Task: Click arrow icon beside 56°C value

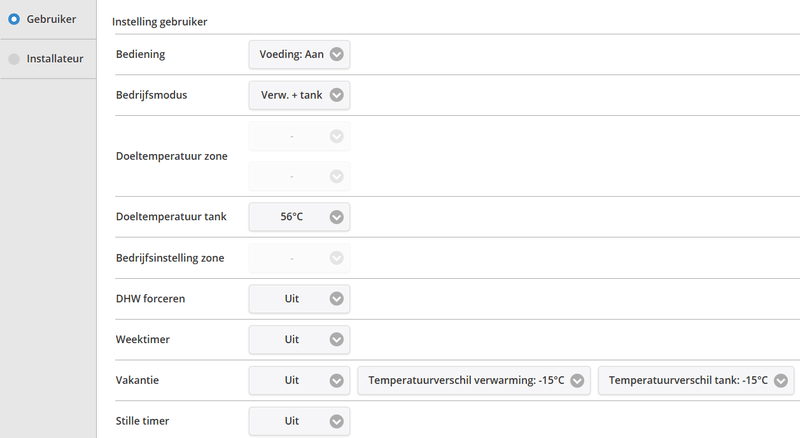Action: tap(337, 216)
